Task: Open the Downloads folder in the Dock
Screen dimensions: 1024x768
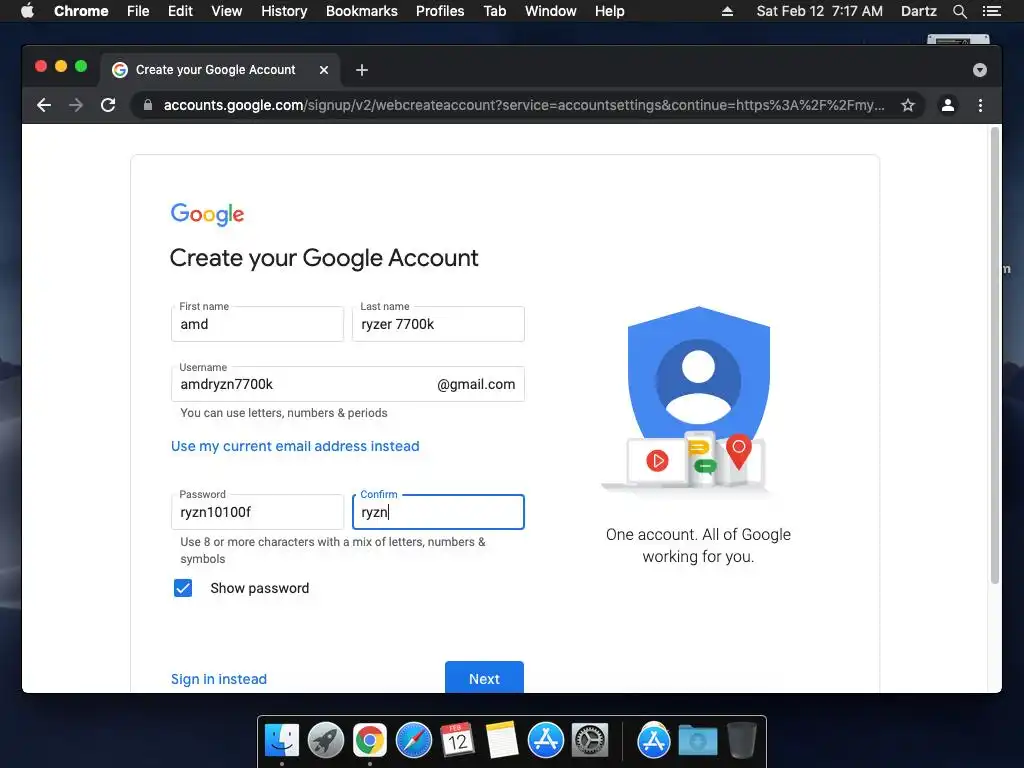Action: (x=697, y=741)
